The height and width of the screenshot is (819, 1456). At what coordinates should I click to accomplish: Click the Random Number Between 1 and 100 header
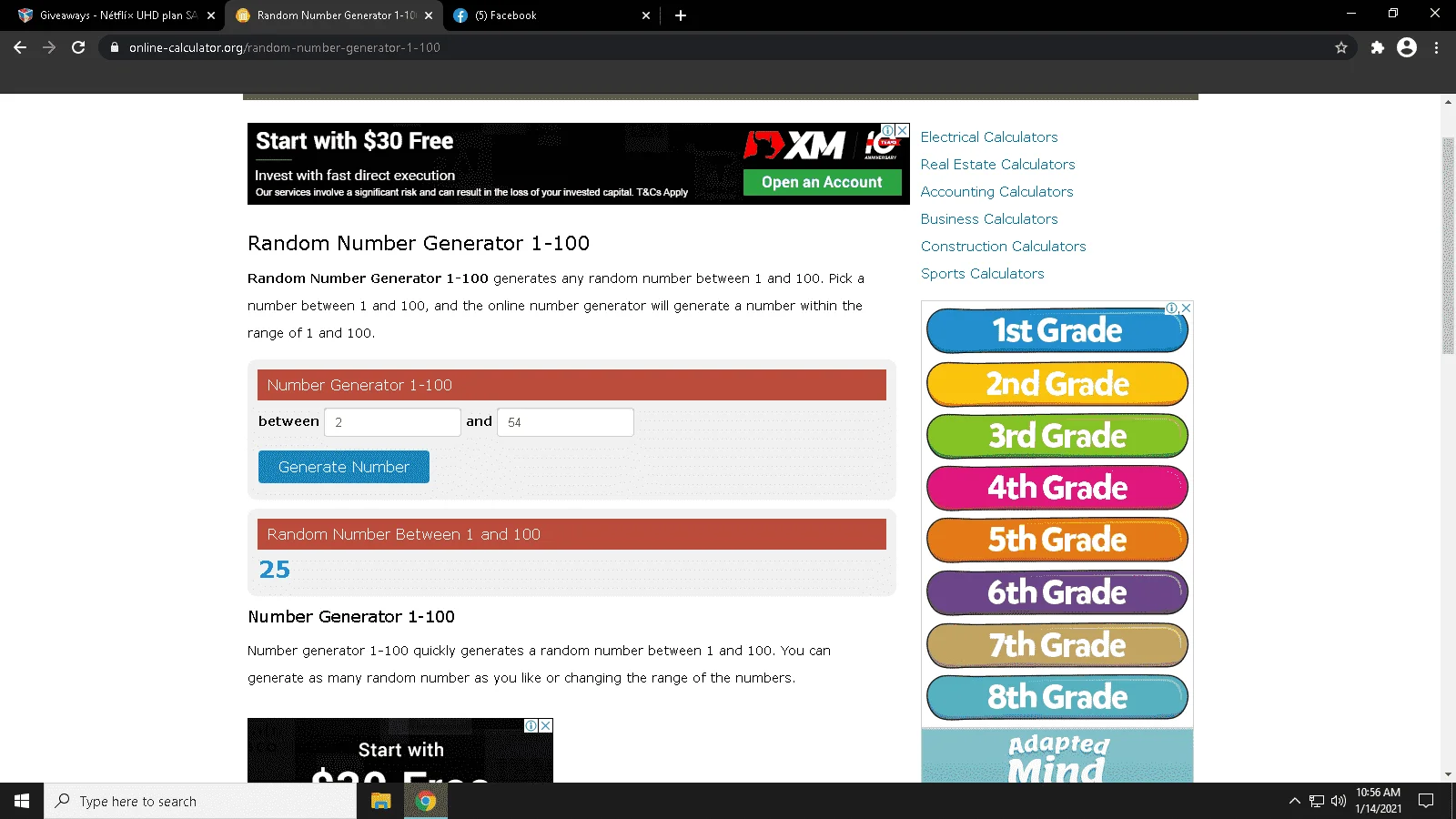[571, 534]
